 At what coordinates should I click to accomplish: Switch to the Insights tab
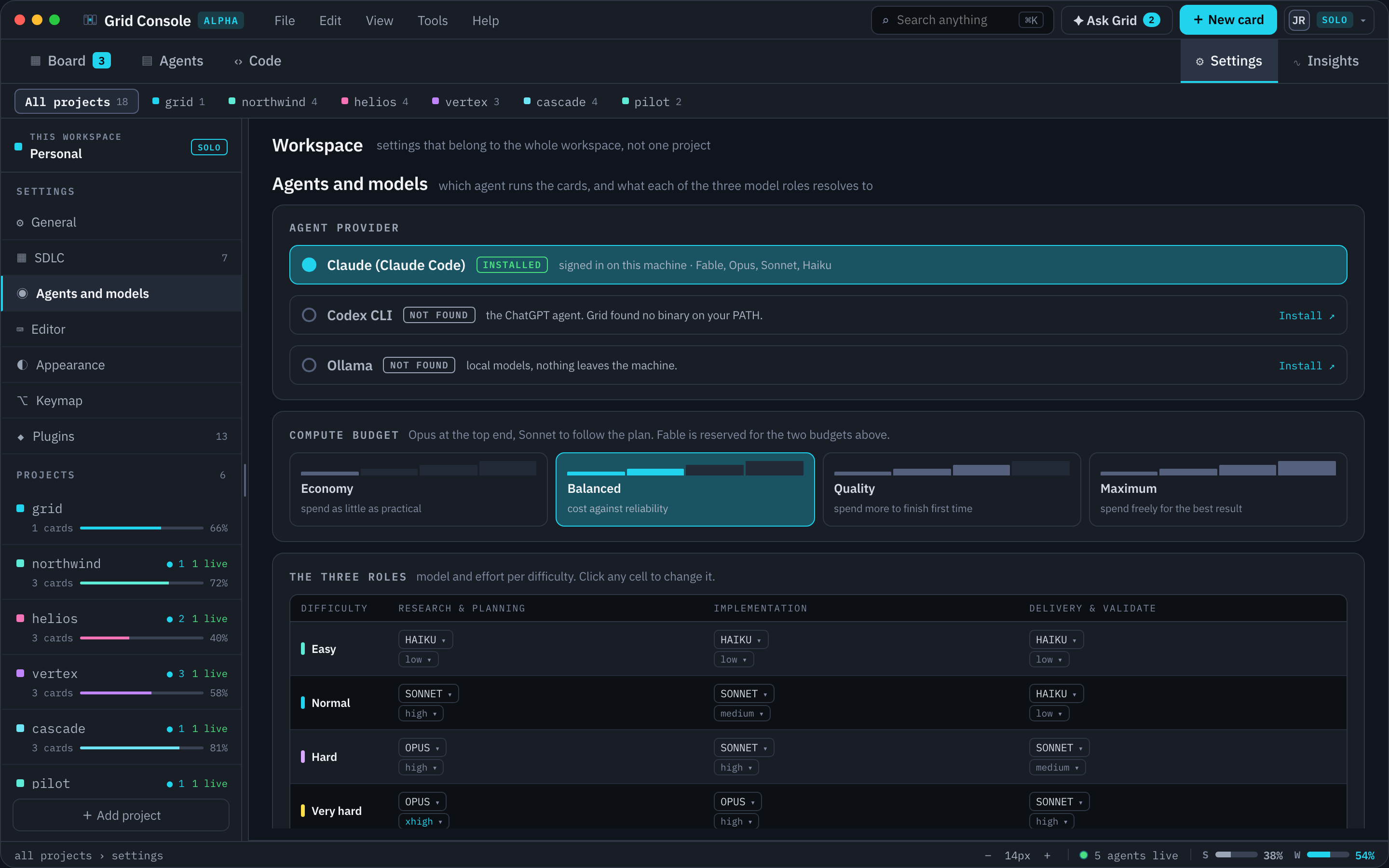pyautogui.click(x=1326, y=61)
